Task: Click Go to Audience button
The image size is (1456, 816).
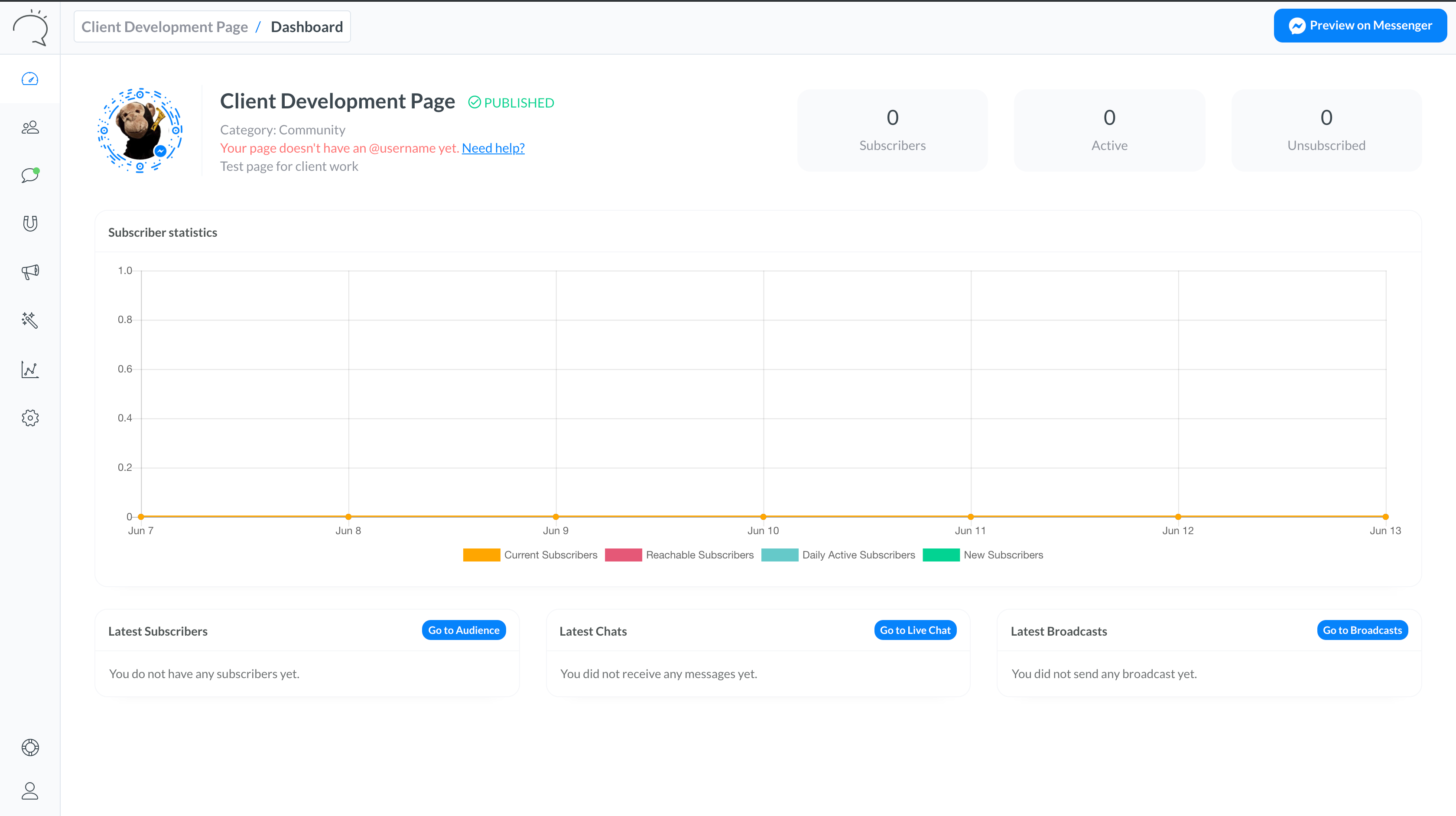Action: coord(464,630)
